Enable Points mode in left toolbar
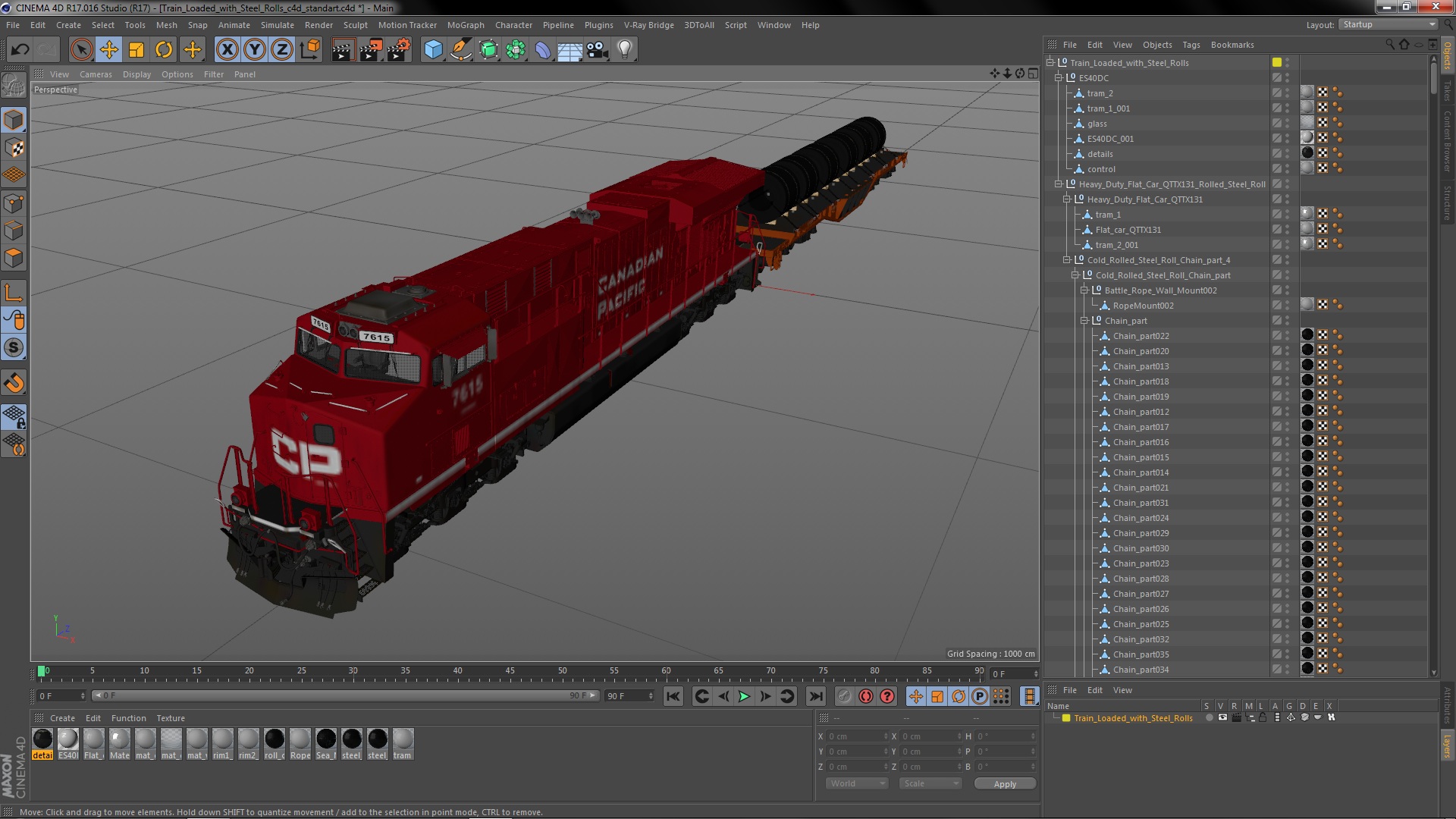This screenshot has height=819, width=1456. point(14,203)
